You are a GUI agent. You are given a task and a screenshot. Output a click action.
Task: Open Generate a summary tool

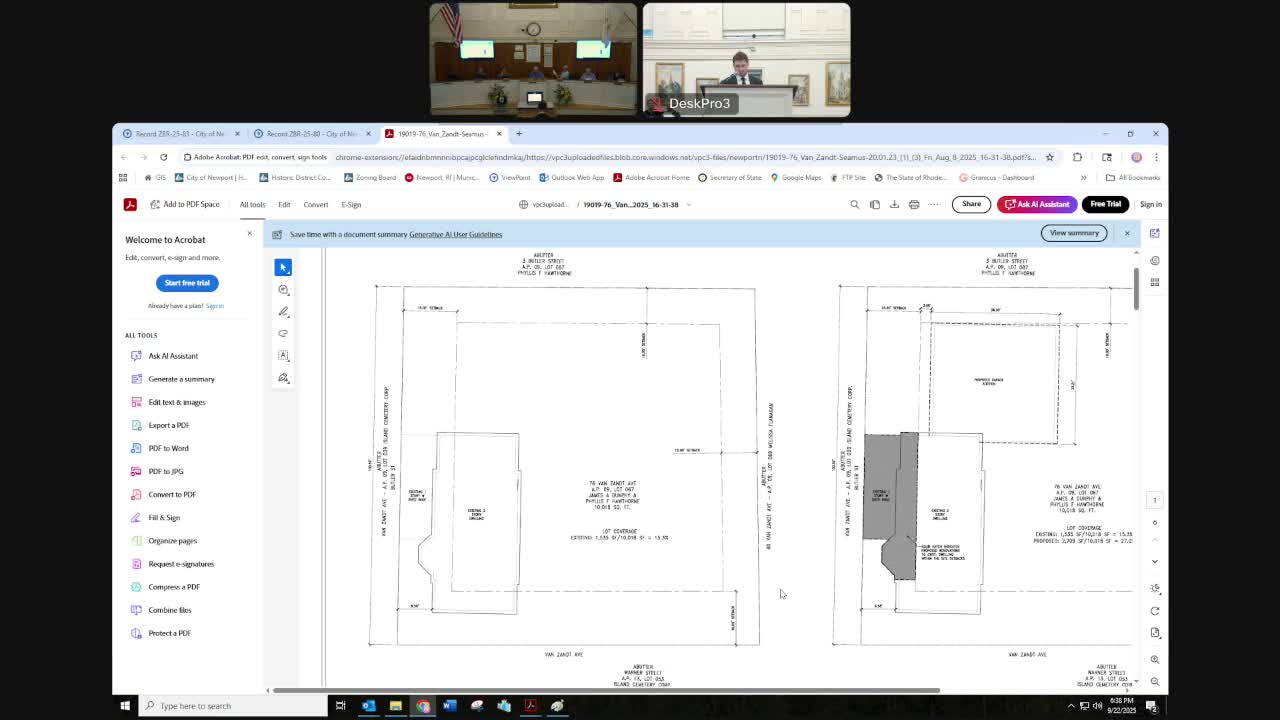click(181, 379)
